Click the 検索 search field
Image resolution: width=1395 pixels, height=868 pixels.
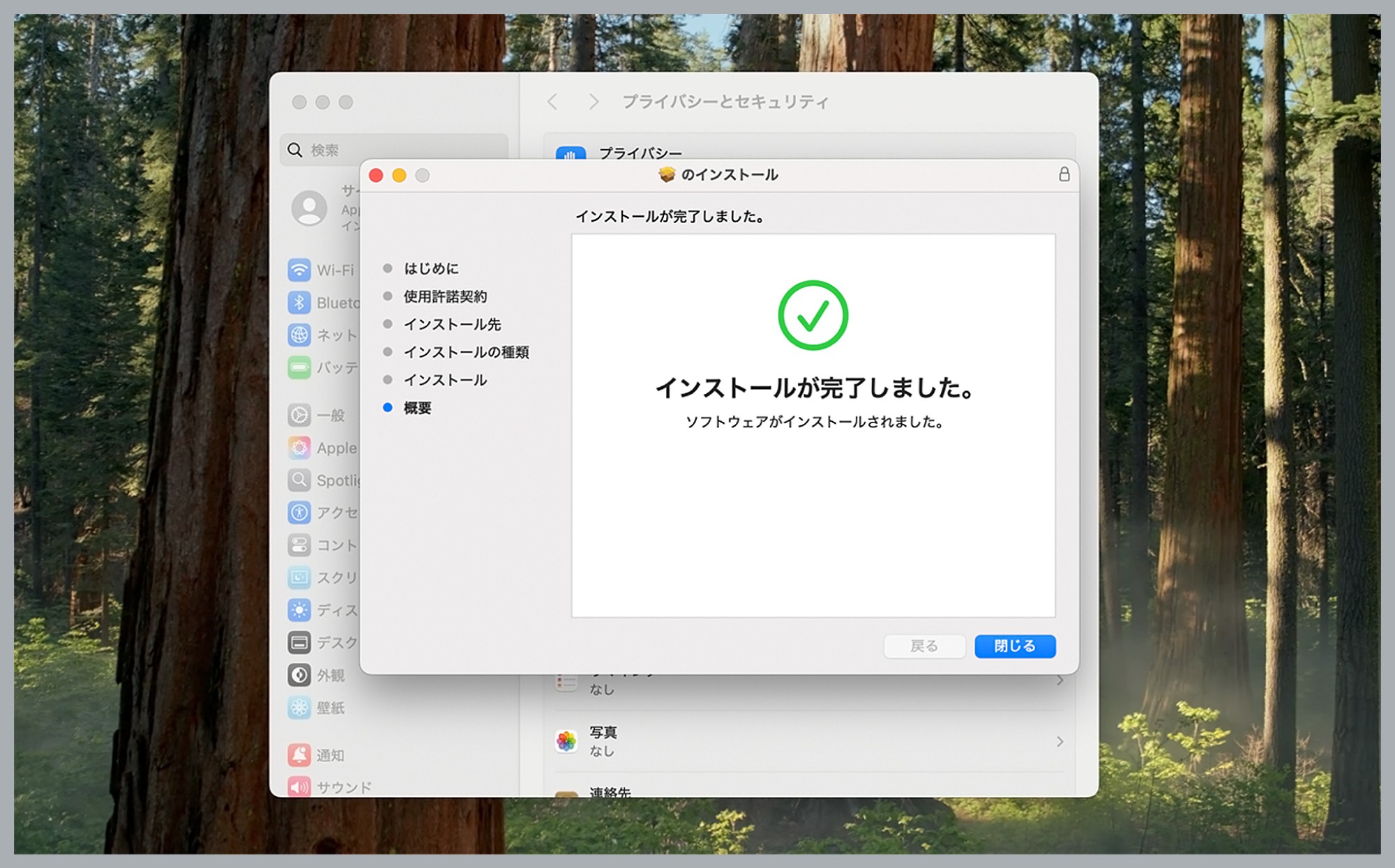[328, 150]
